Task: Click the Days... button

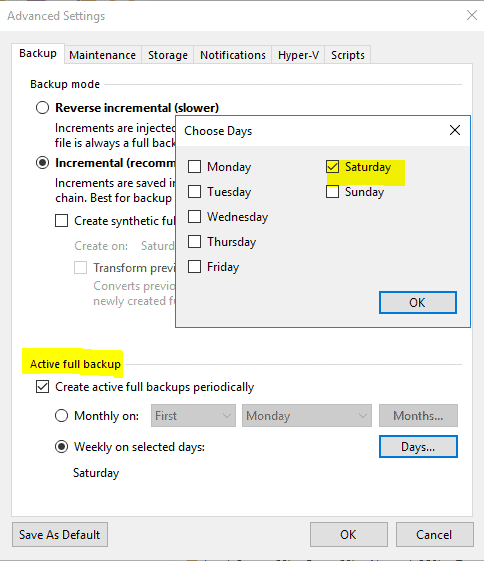Action: click(x=418, y=447)
